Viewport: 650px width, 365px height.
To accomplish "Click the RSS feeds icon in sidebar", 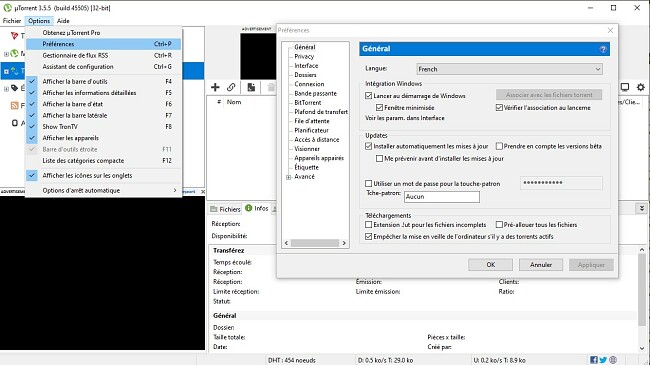I will (14, 105).
